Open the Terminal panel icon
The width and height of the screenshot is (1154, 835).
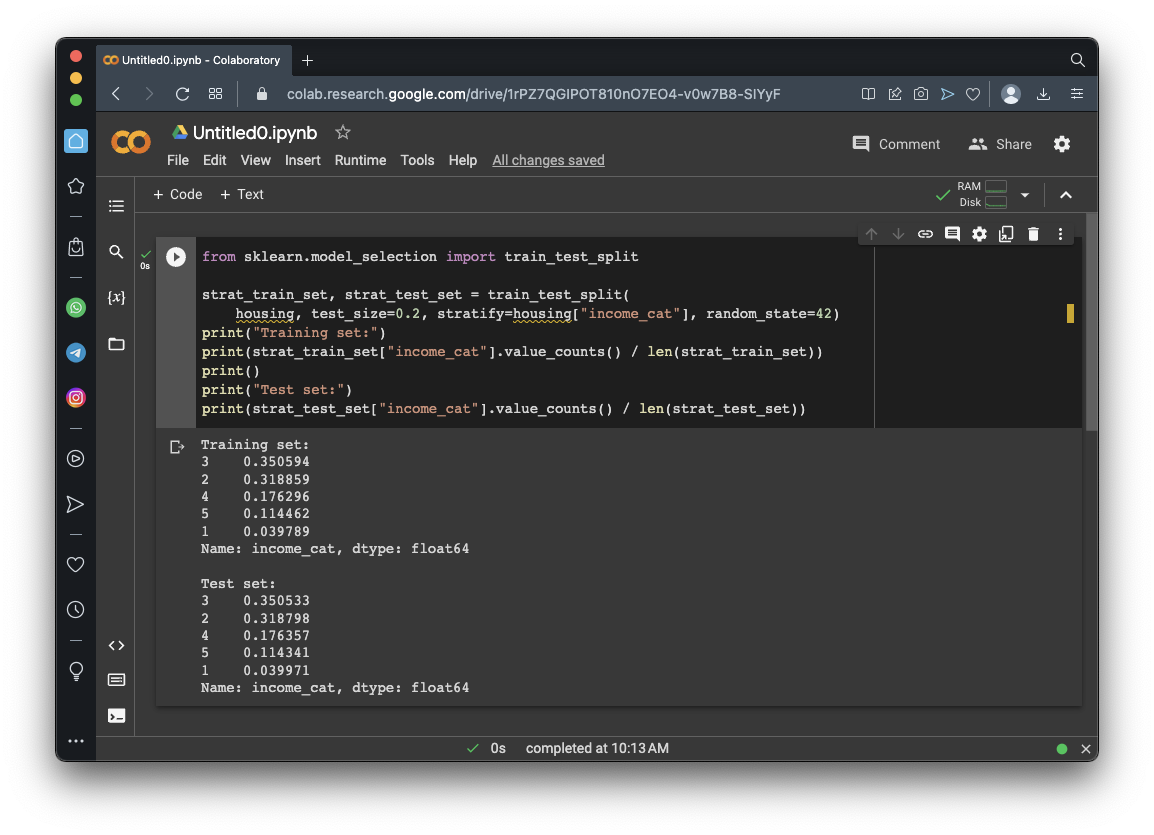click(117, 715)
